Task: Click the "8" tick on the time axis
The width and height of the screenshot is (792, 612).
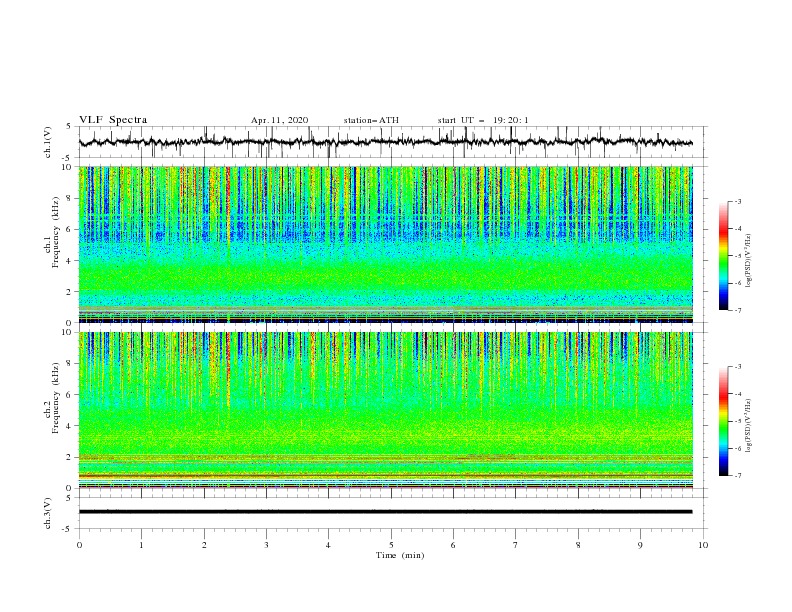Action: (578, 545)
